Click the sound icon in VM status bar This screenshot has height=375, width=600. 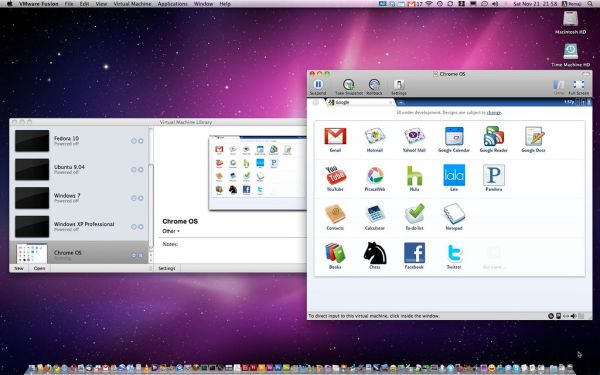pos(573,316)
